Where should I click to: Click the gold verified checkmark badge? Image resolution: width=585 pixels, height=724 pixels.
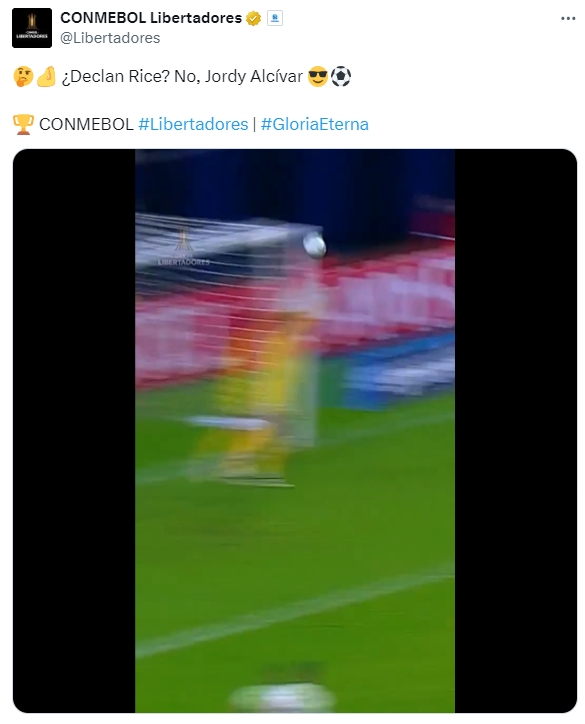point(253,18)
